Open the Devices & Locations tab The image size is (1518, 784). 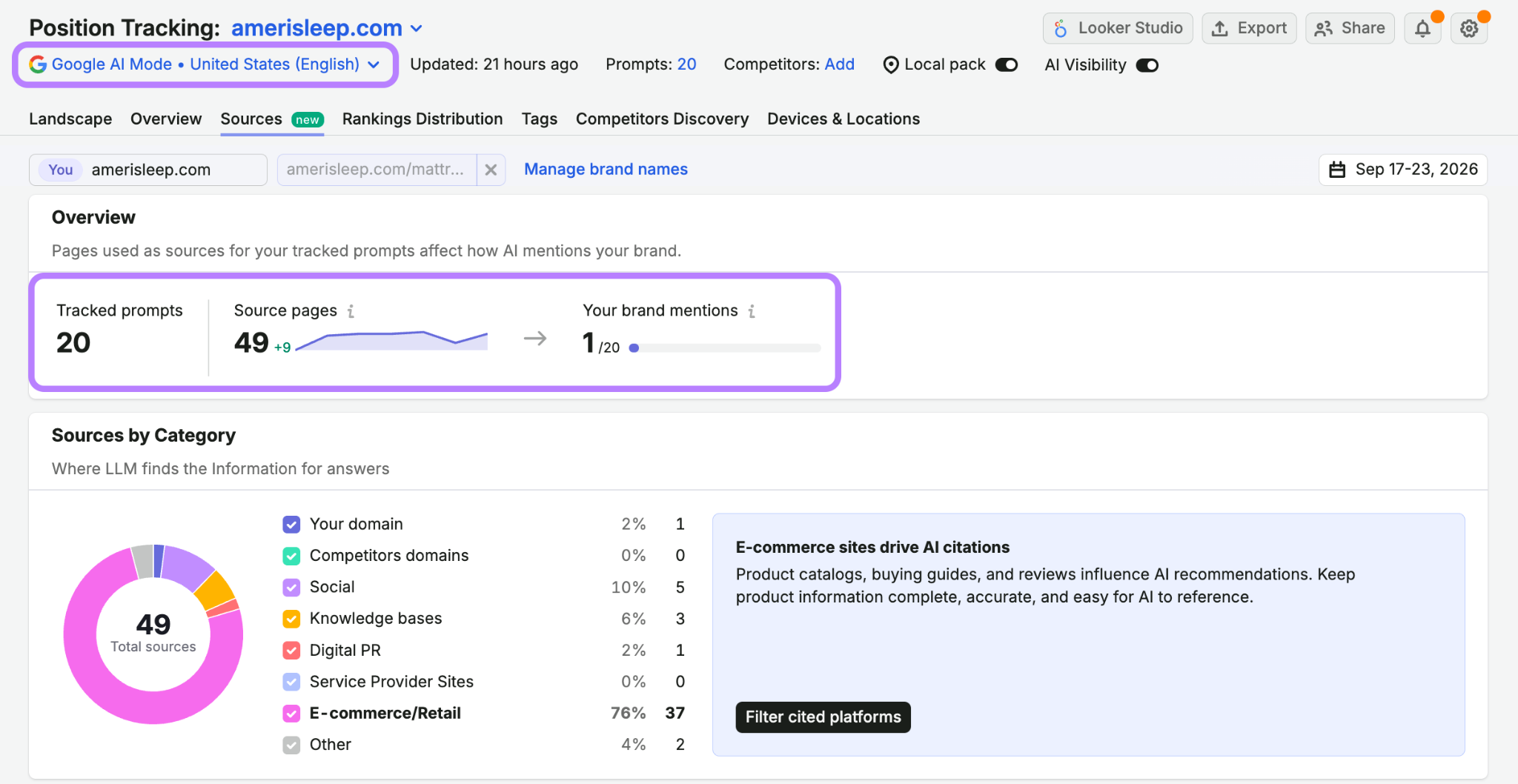(843, 119)
